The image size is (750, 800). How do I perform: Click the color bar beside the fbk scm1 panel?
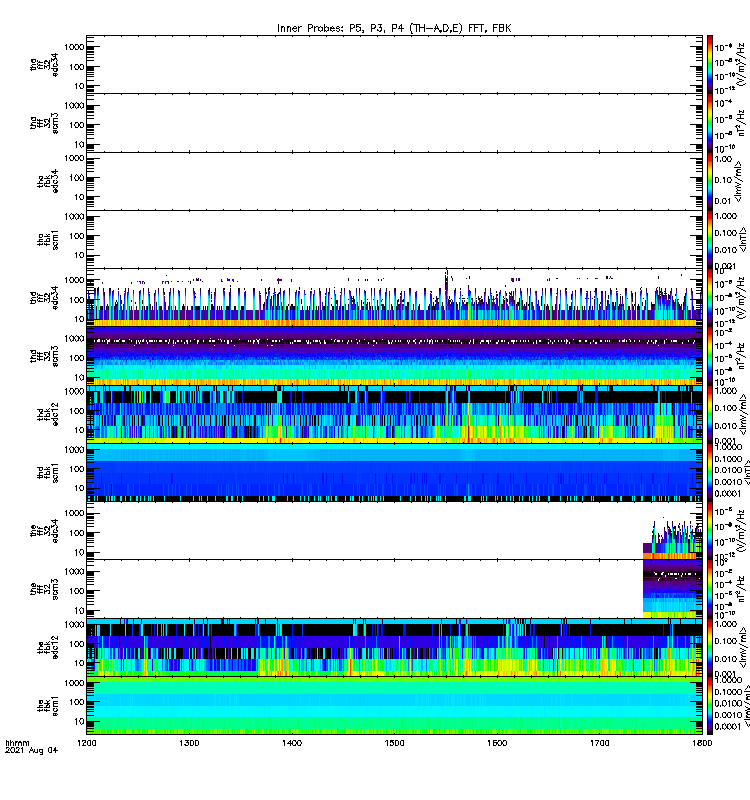pos(709,706)
